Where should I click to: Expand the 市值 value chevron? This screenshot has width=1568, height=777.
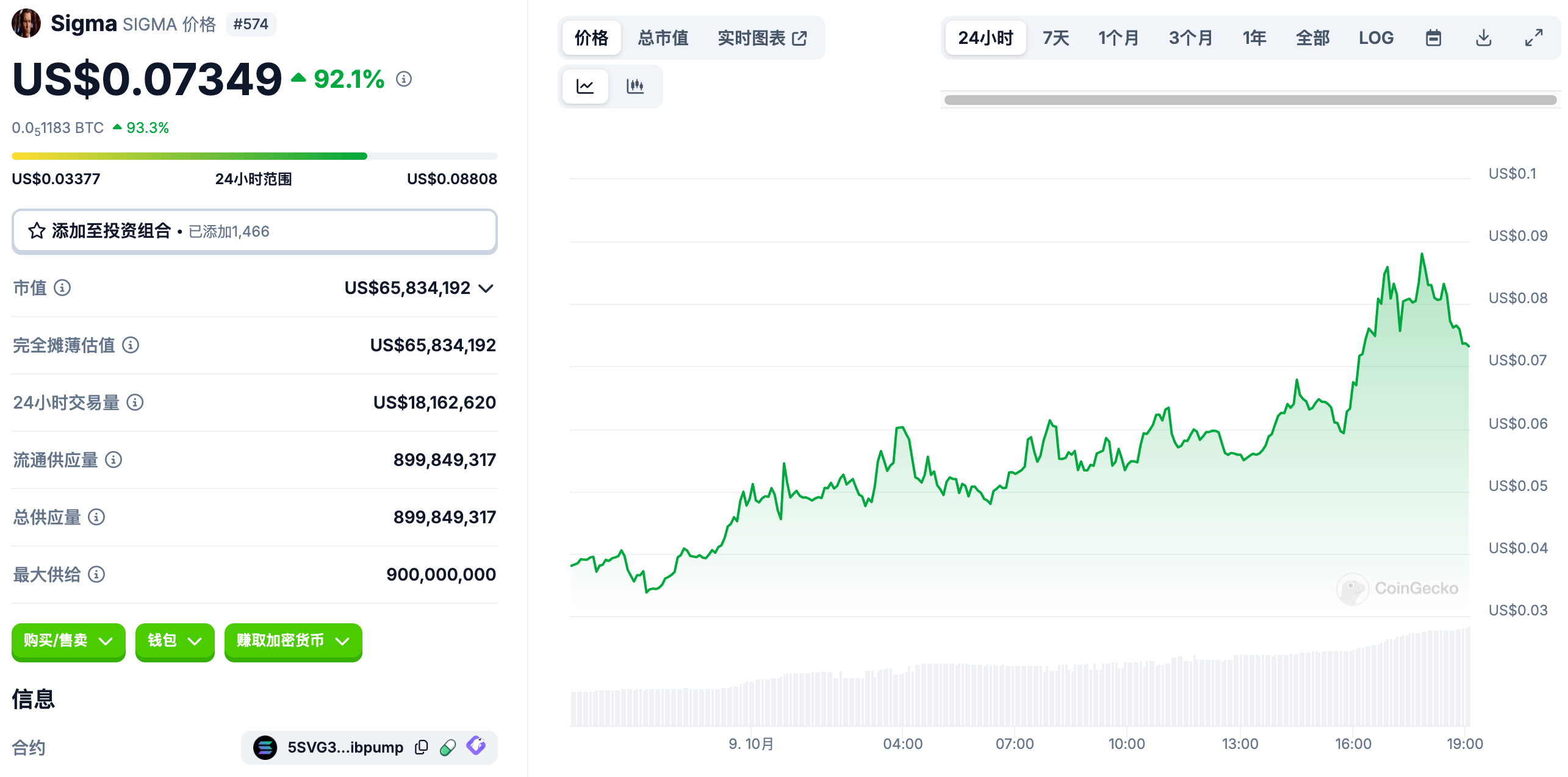point(486,288)
